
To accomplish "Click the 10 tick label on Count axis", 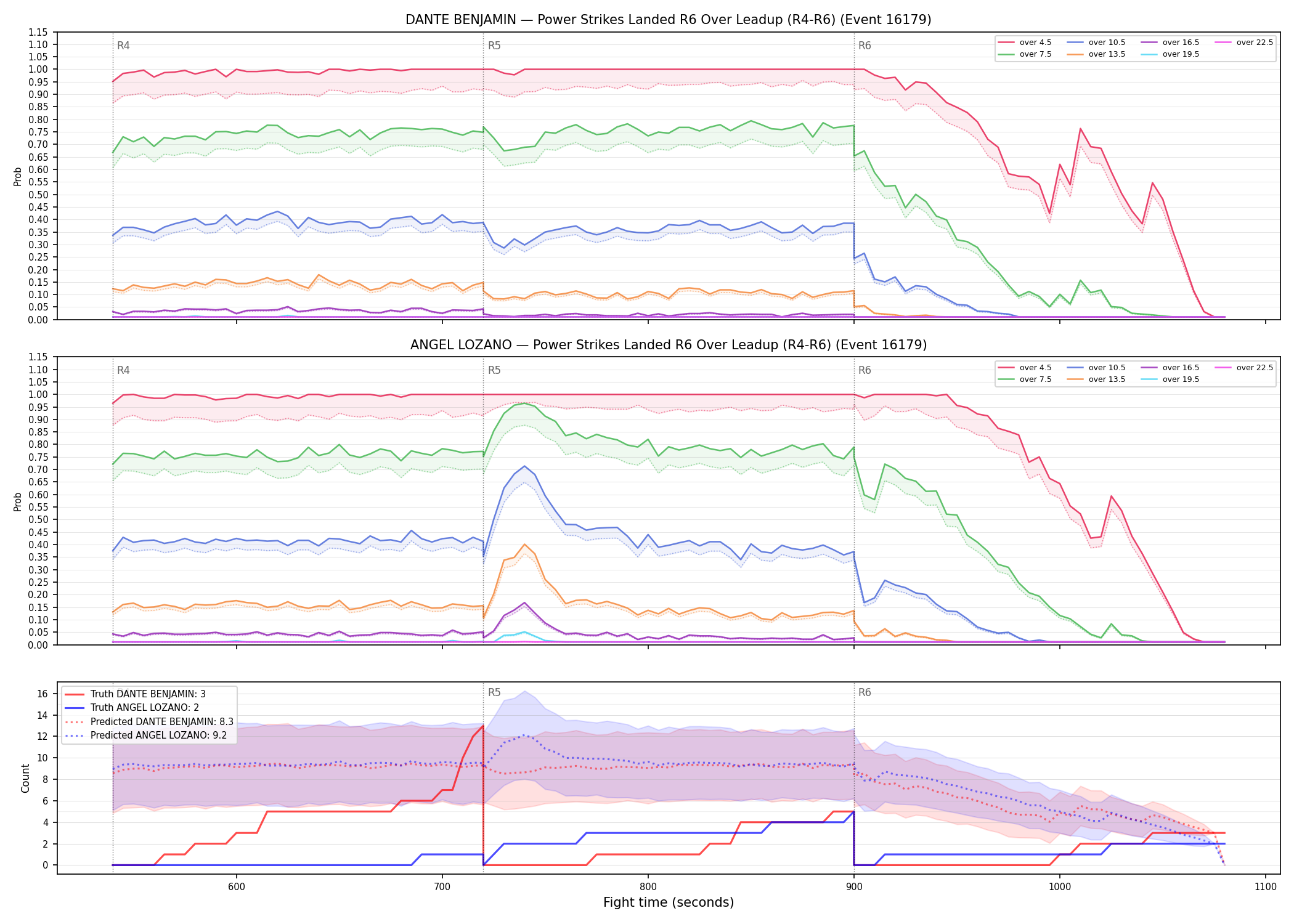I will click(42, 758).
